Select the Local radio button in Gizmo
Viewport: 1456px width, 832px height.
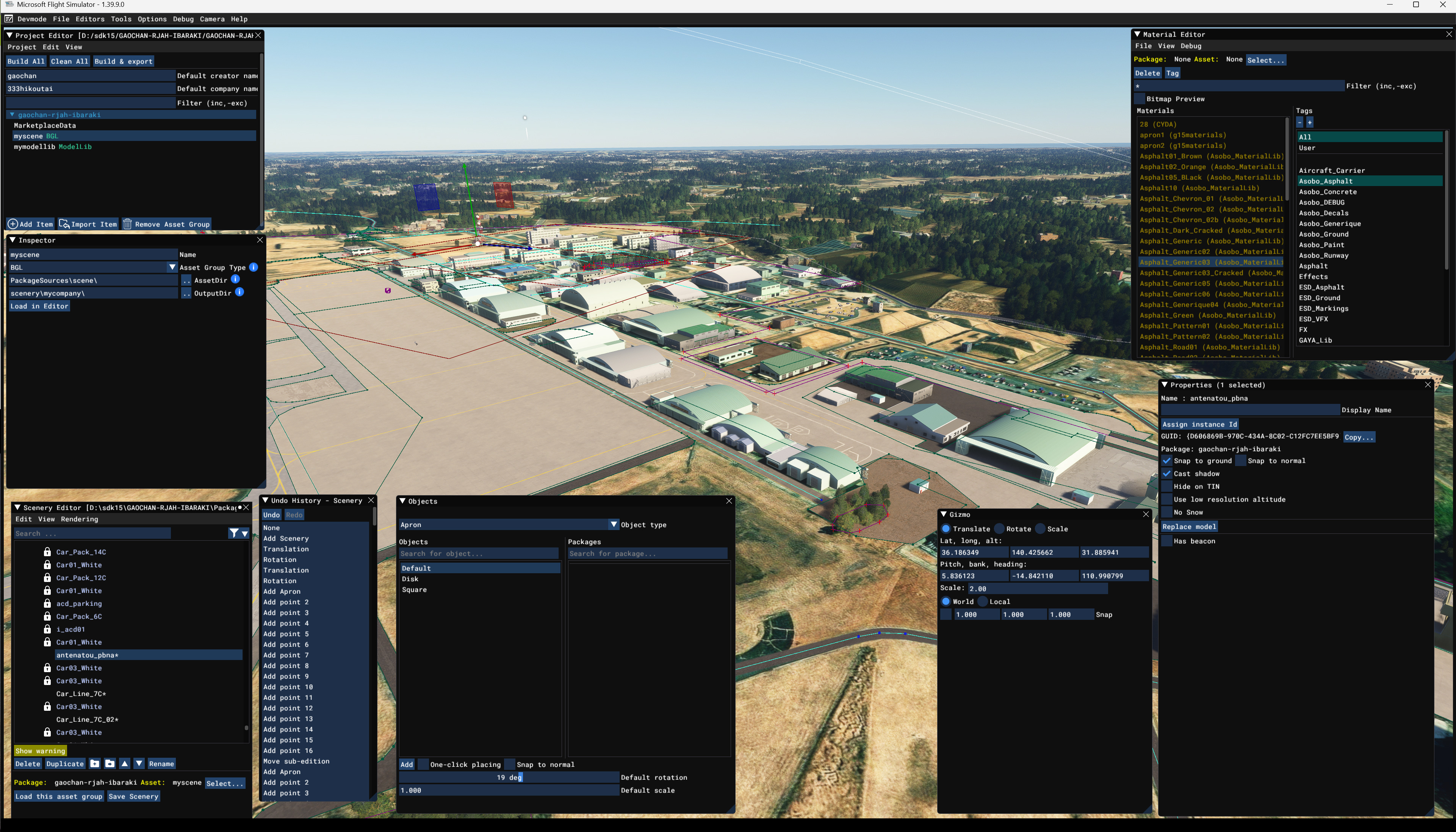point(983,602)
